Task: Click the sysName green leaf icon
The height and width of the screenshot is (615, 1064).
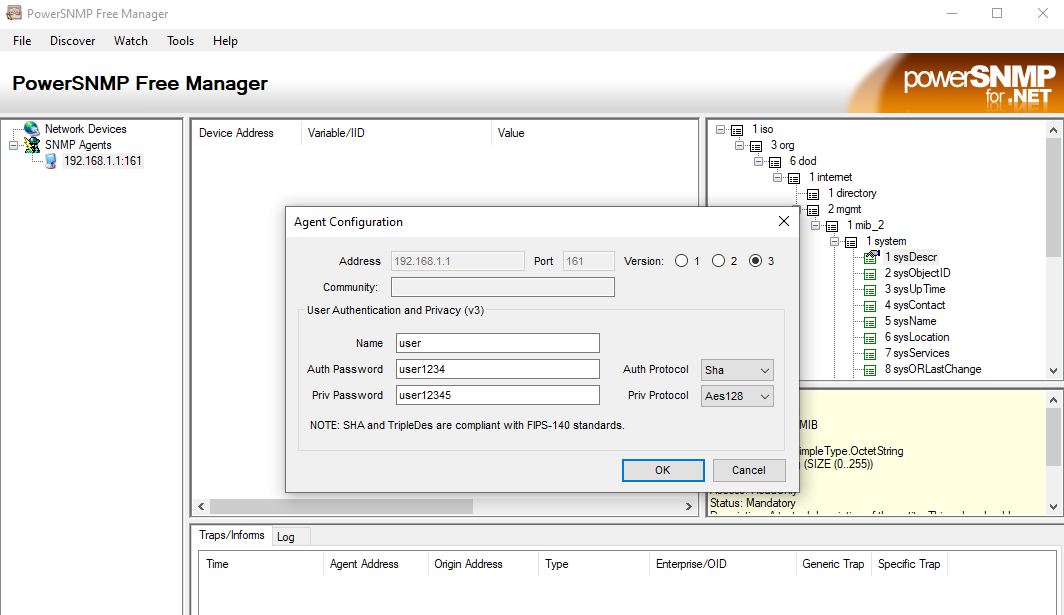Action: click(x=870, y=322)
